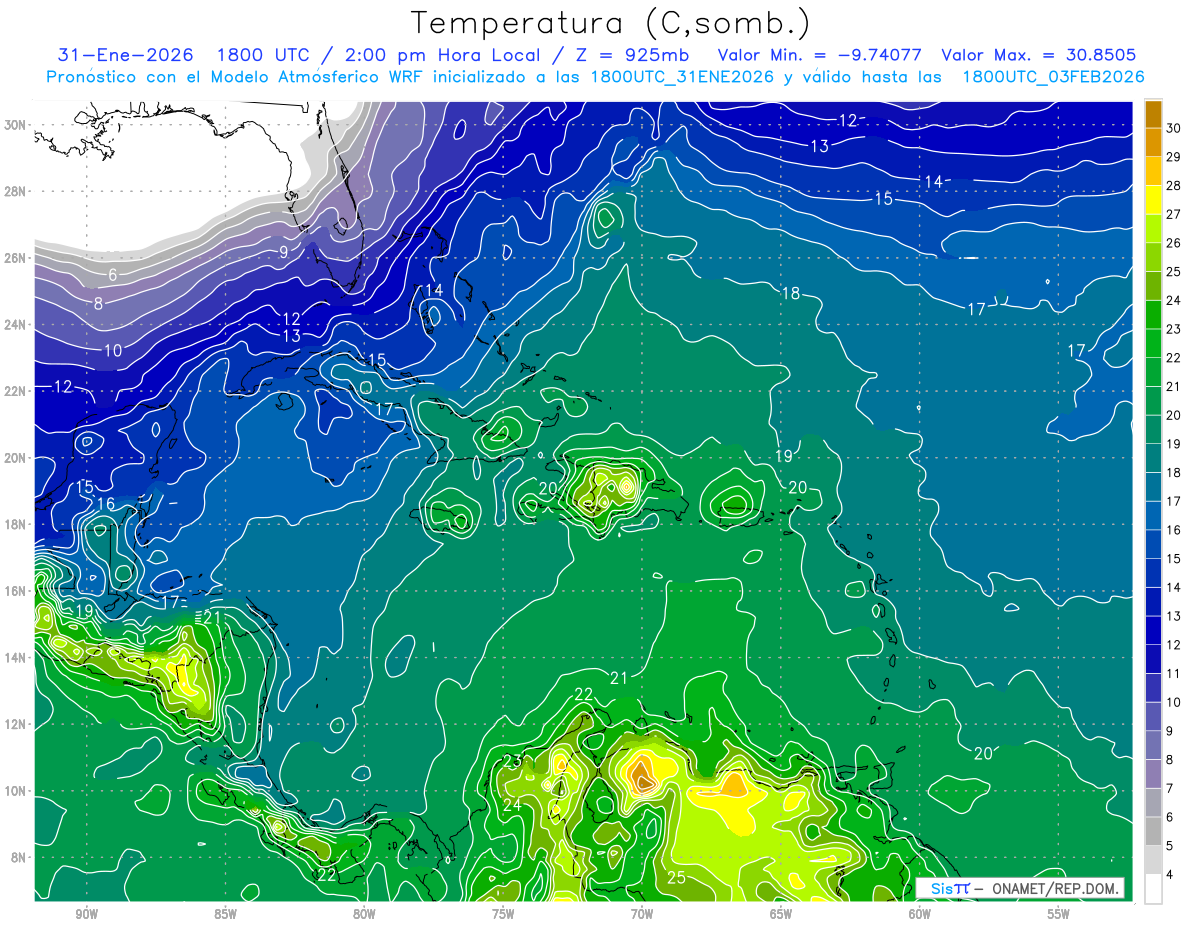Click the legend swatch between 14 and 15
1200x927 pixels.
[x=1154, y=573]
